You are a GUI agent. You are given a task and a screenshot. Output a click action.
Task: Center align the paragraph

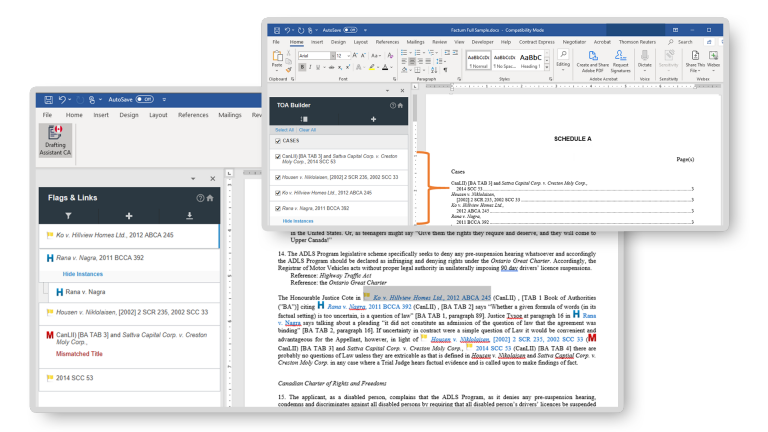pos(412,61)
